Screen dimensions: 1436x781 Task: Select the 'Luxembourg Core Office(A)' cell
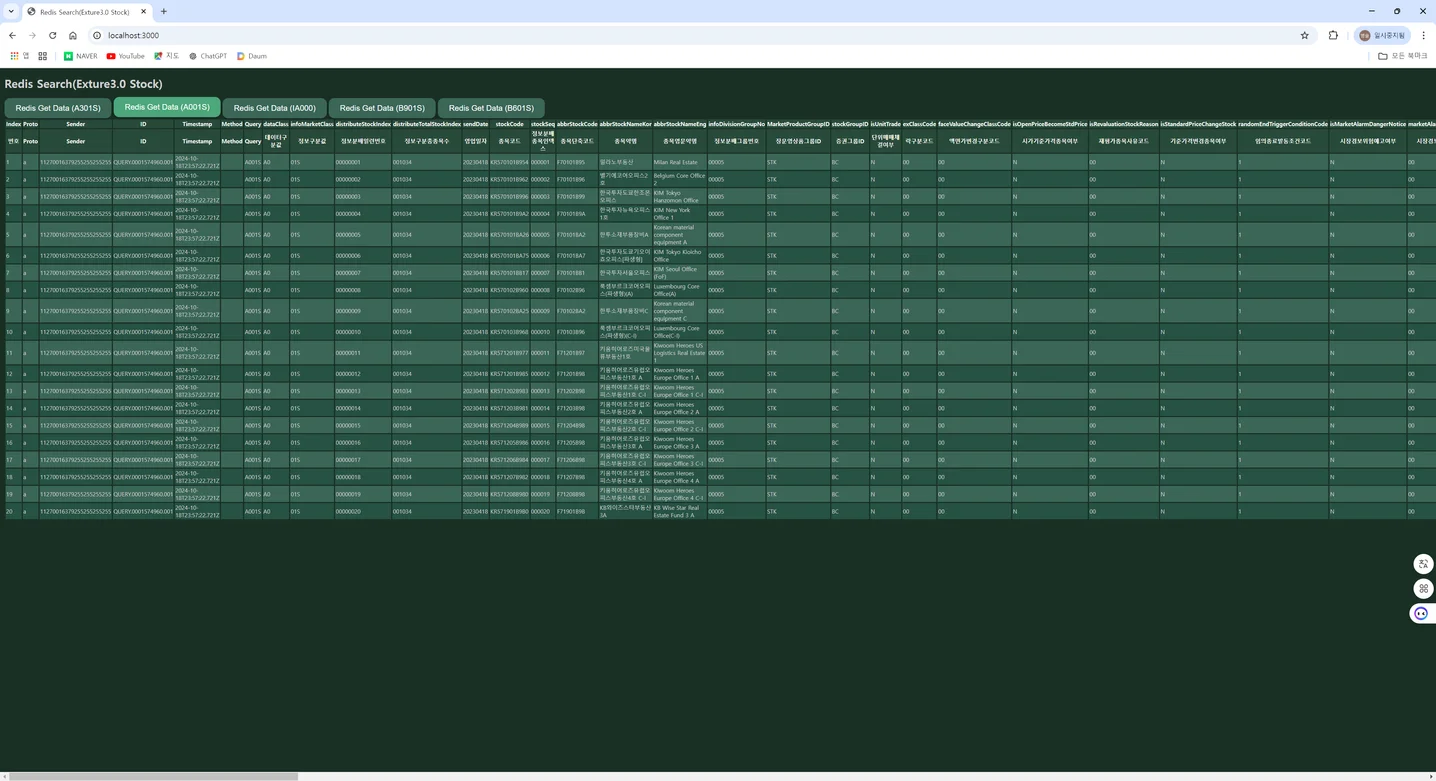click(x=680, y=289)
